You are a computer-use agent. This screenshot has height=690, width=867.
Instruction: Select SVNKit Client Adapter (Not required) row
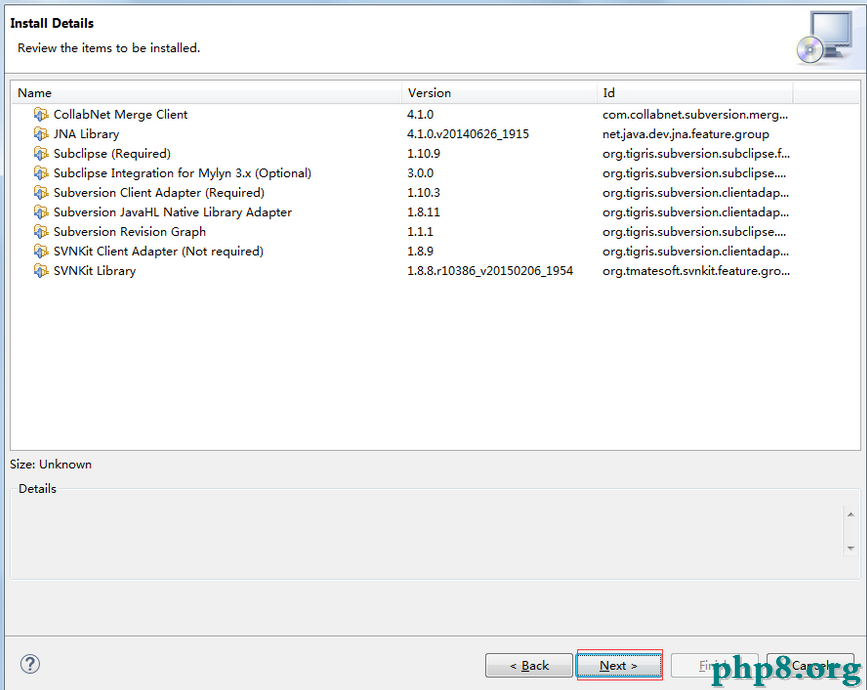click(435, 252)
